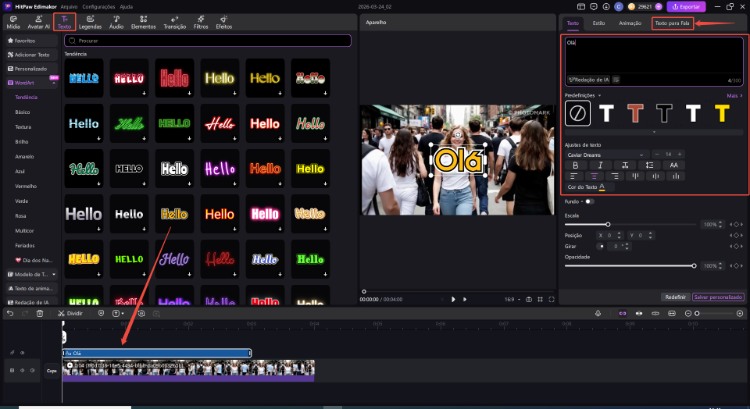This screenshot has height=409, width=750.
Task: Switch to the Estilo tab
Action: pyautogui.click(x=598, y=23)
